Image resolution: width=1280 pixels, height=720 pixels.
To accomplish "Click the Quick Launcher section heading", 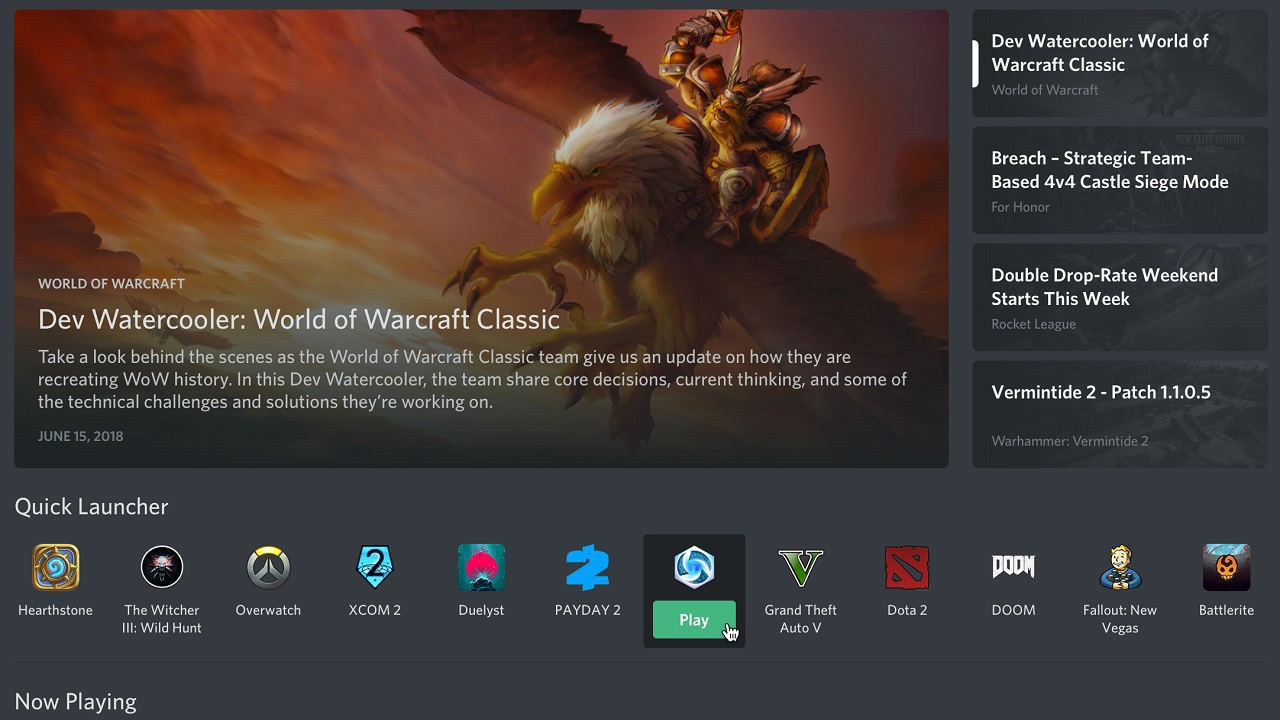I will click(91, 507).
